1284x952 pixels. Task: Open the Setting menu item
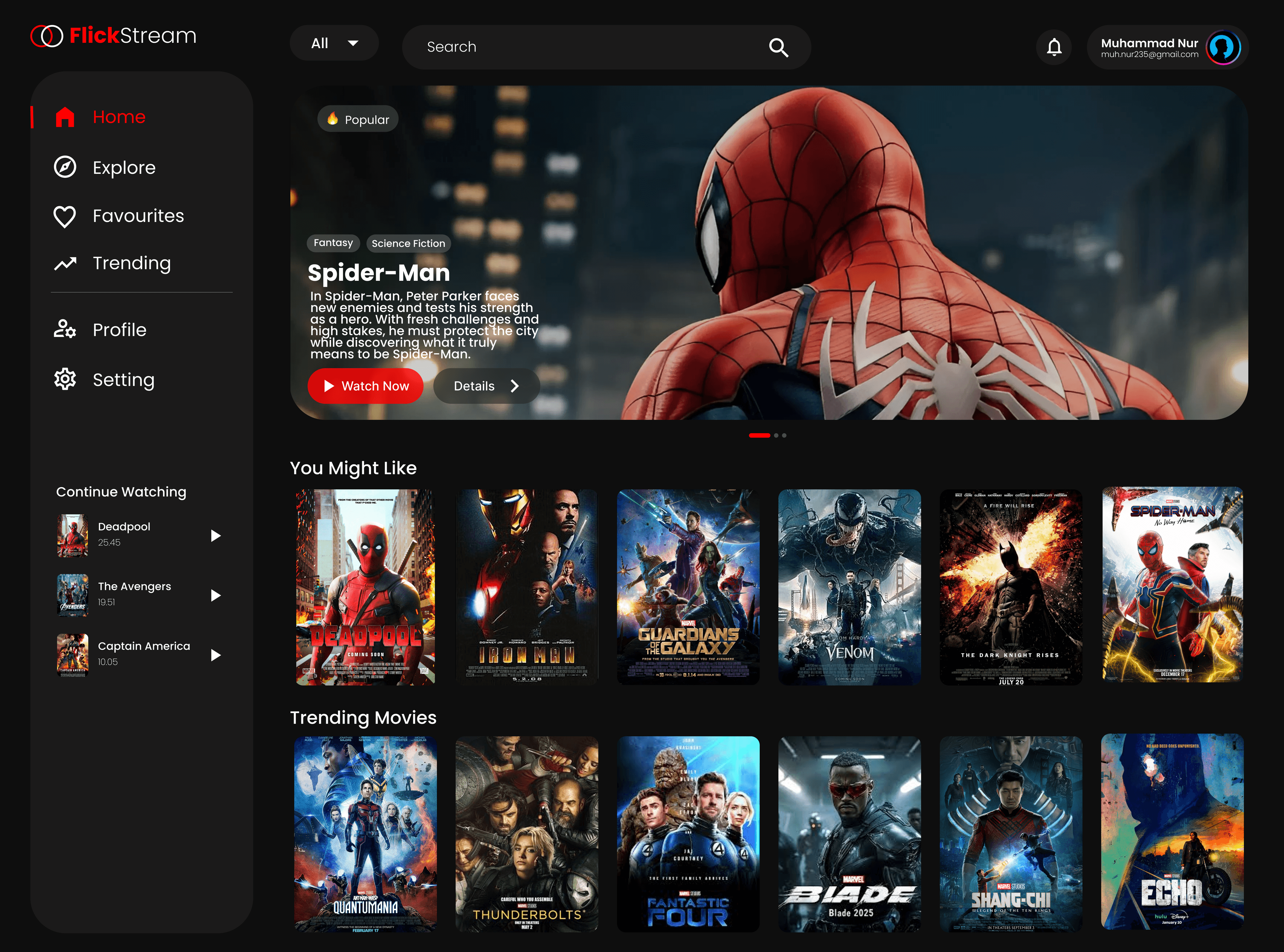tap(123, 380)
